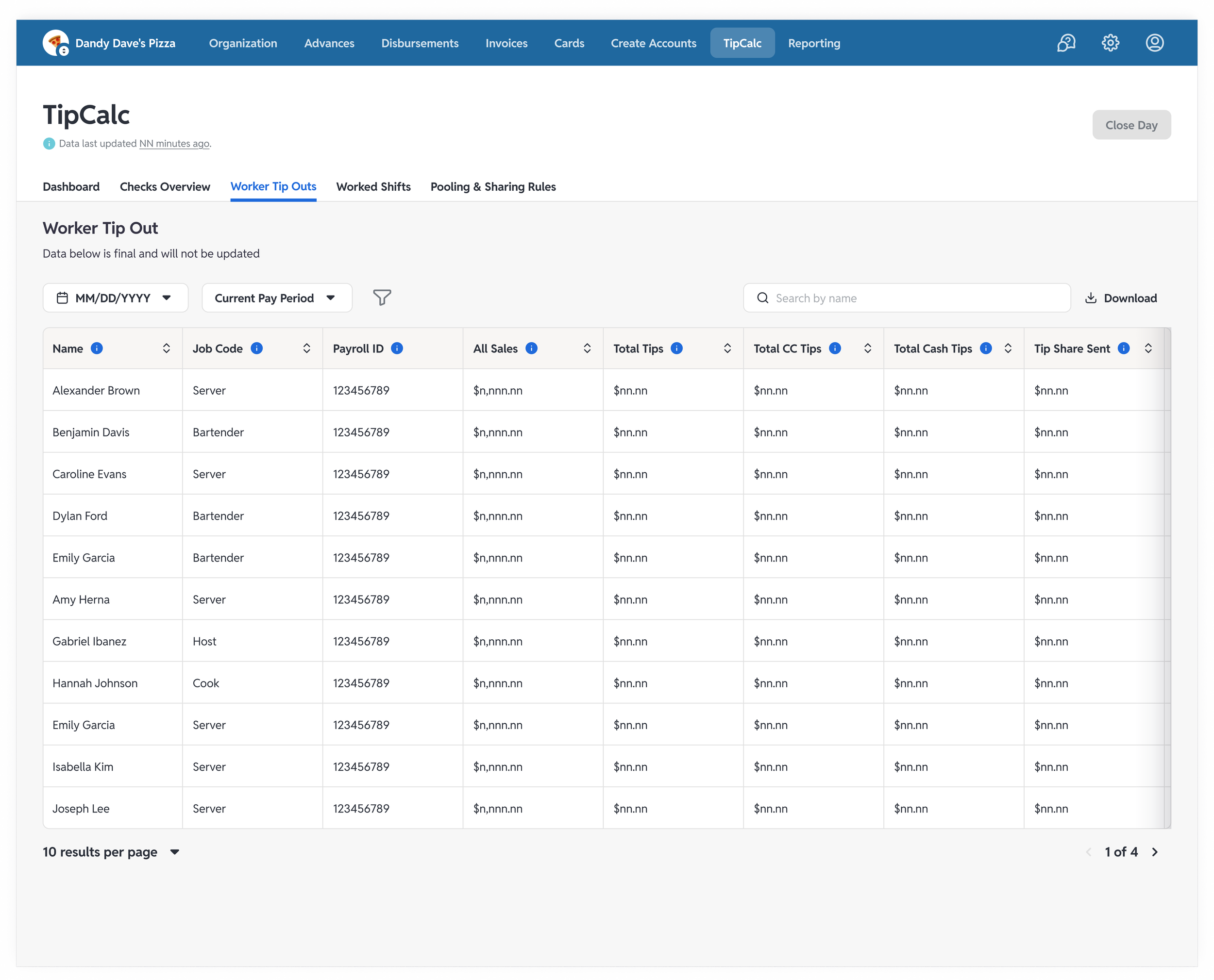The width and height of the screenshot is (1214, 980).
Task: Sort the table by Tip Share Sent
Action: 1148,349
